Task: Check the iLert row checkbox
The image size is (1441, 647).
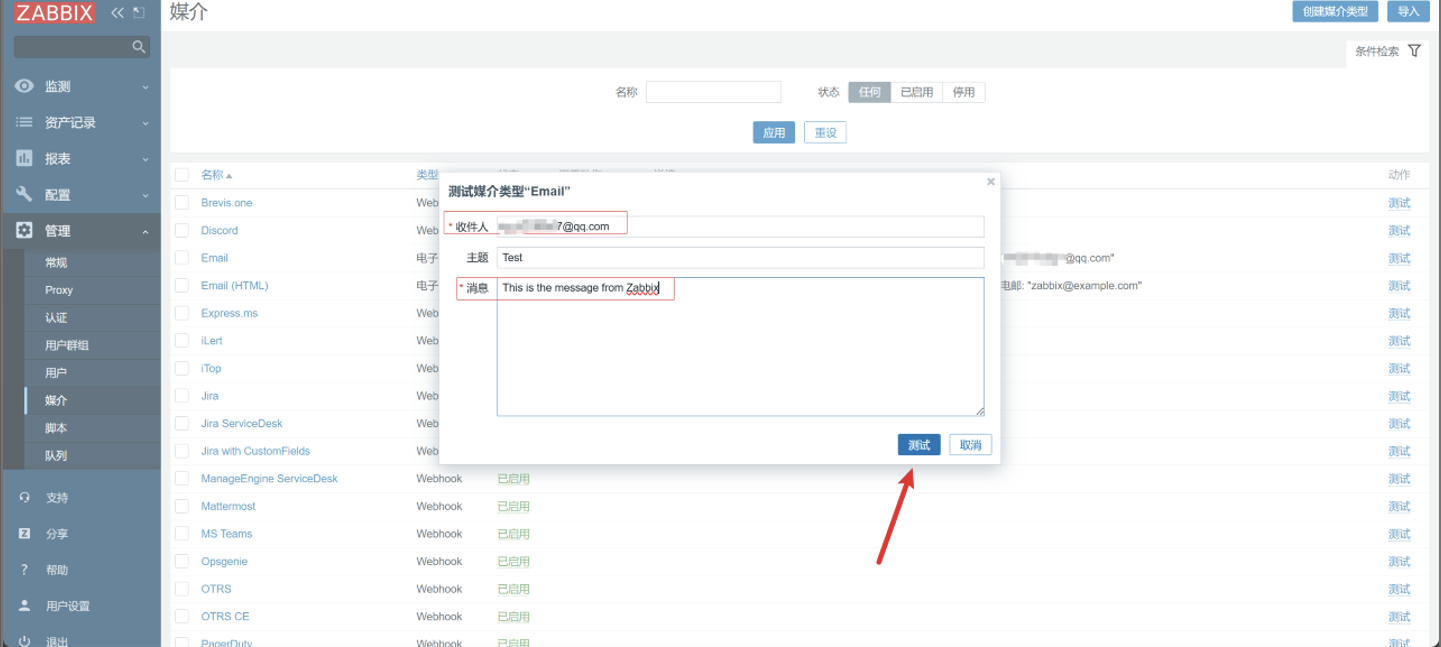Action: tap(182, 340)
